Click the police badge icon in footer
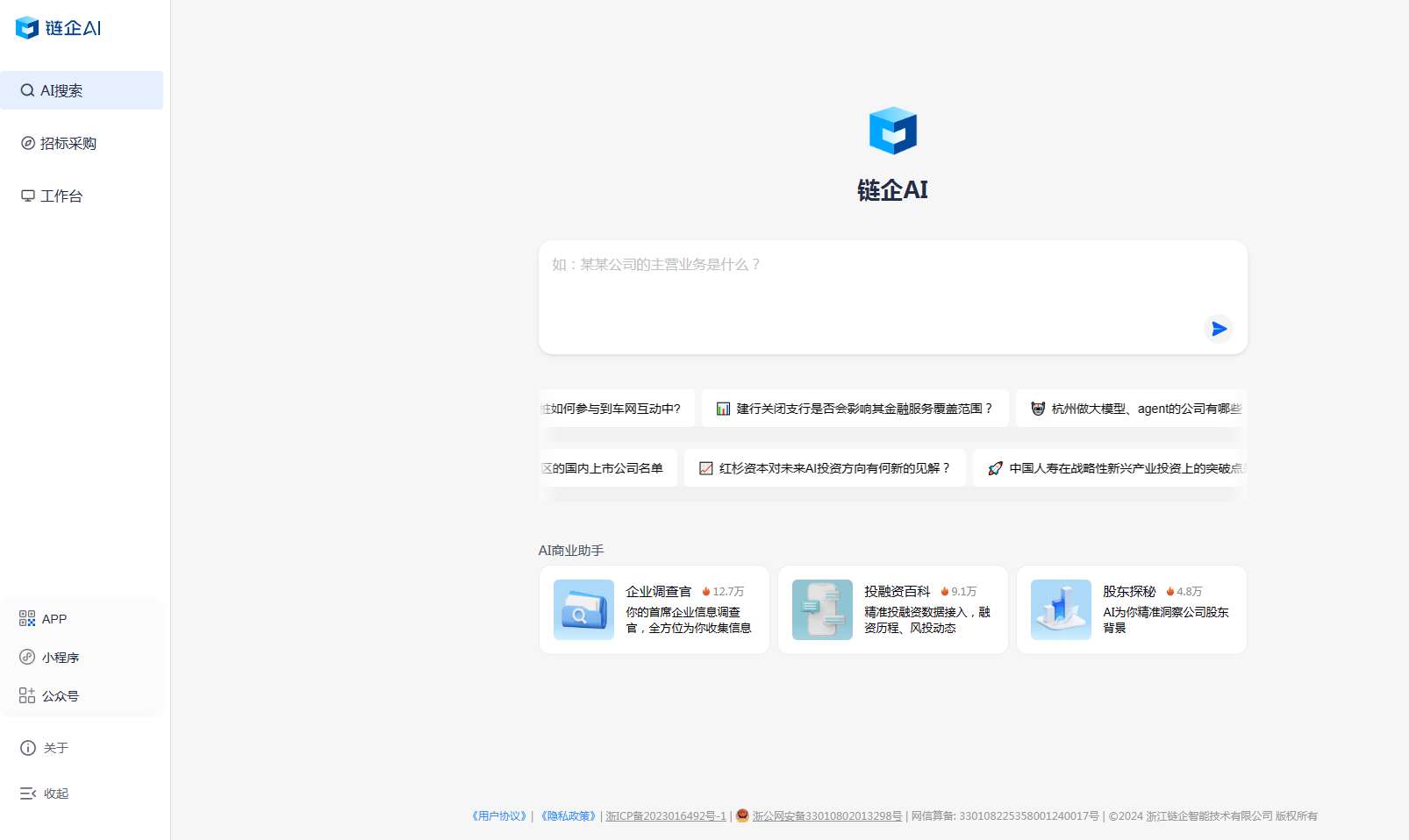This screenshot has height=840, width=1409. pos(743,815)
